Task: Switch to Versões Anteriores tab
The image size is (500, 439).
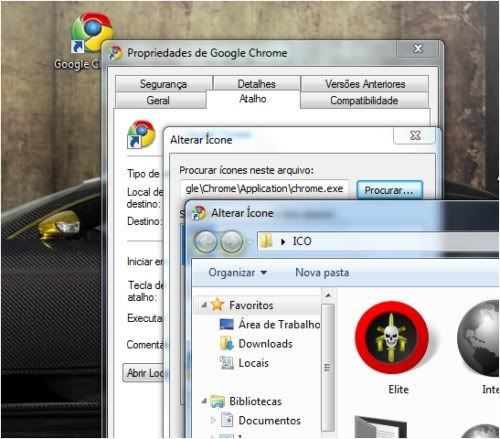Action: pyautogui.click(x=365, y=84)
